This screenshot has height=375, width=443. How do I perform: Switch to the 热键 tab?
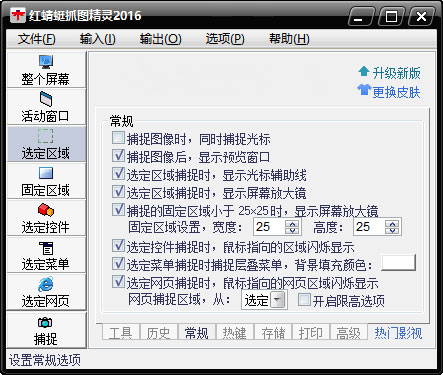pyautogui.click(x=235, y=332)
